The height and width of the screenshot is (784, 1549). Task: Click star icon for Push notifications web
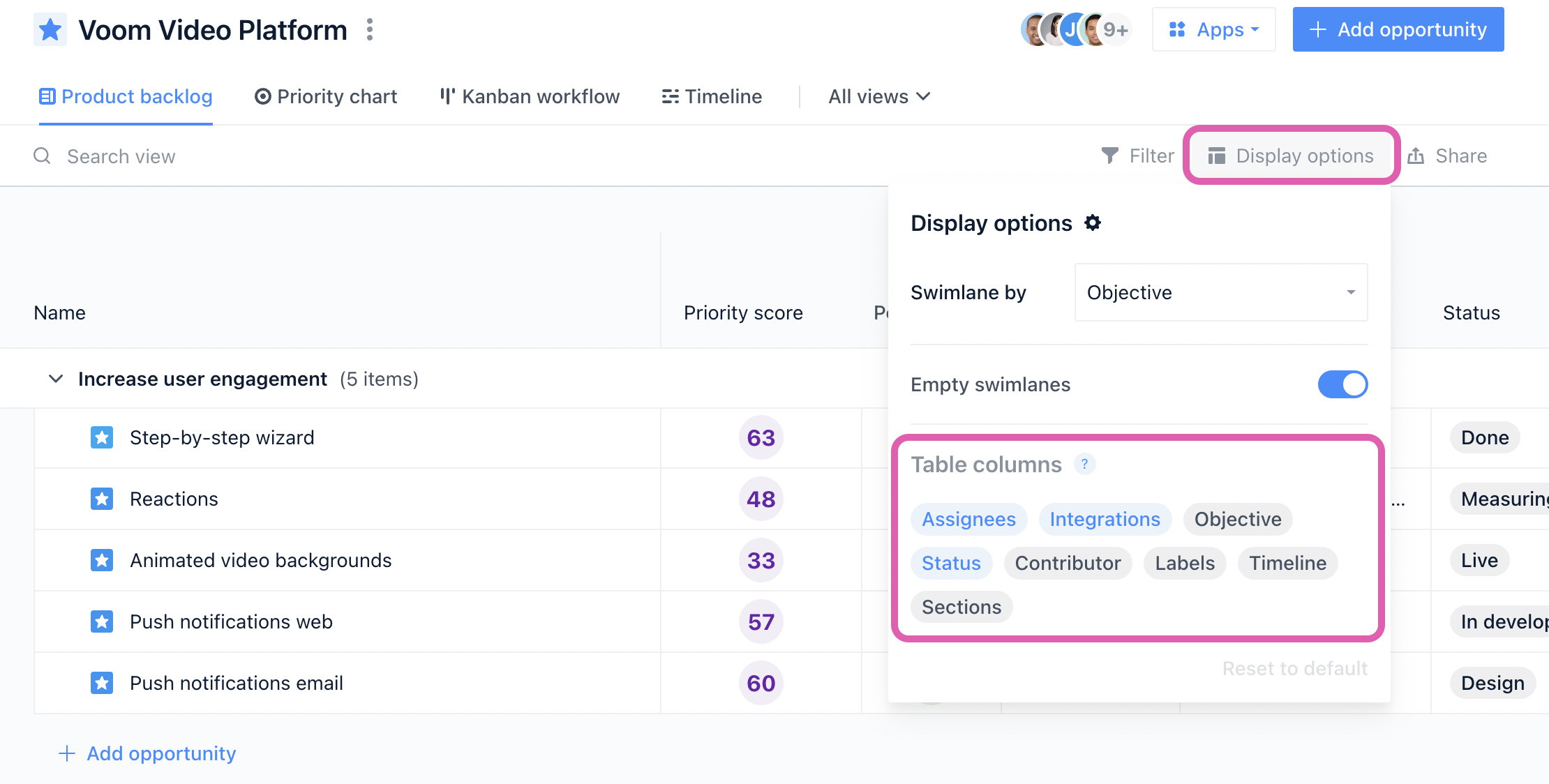tap(102, 621)
